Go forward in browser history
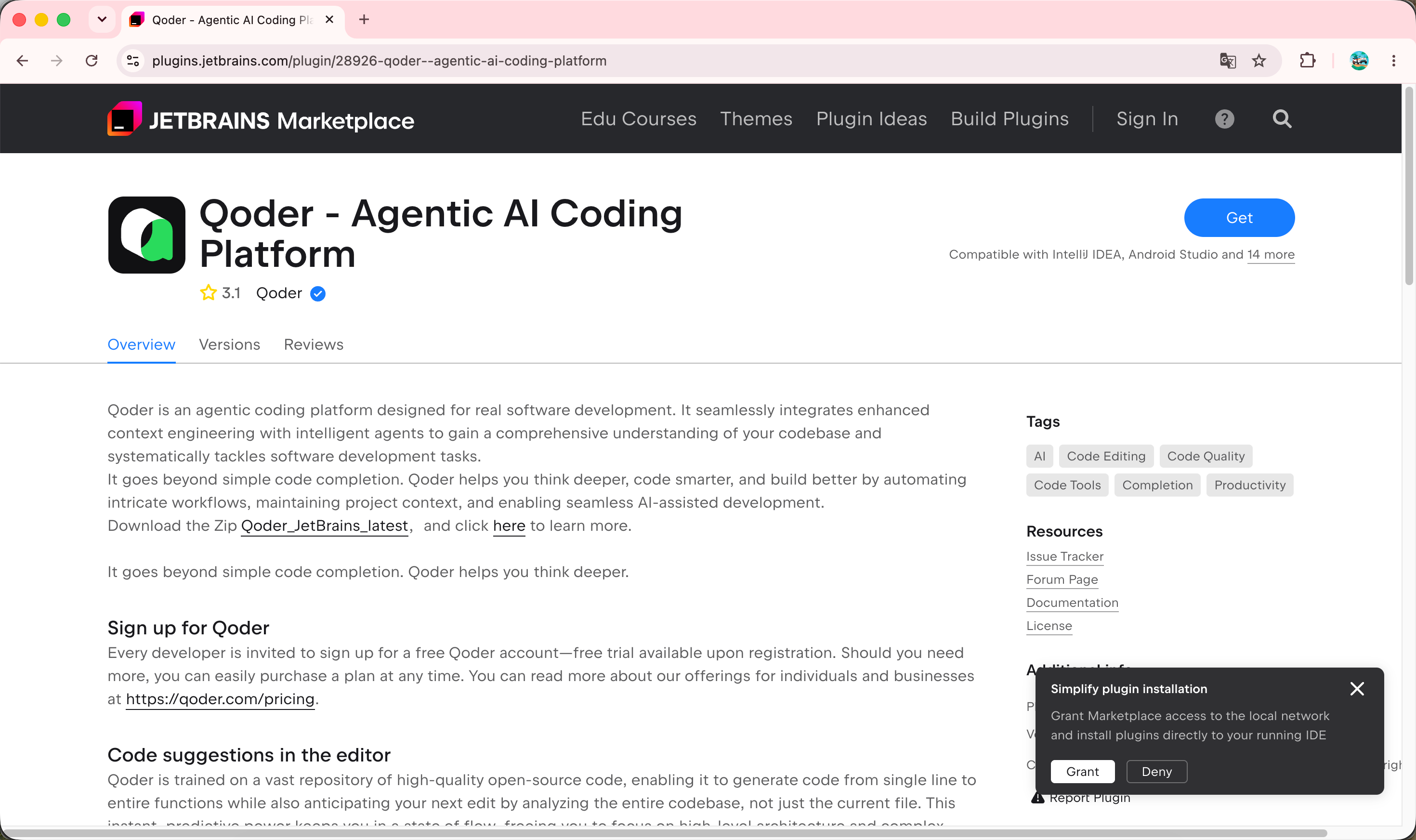Screen dimensions: 1416x840 coord(57,61)
